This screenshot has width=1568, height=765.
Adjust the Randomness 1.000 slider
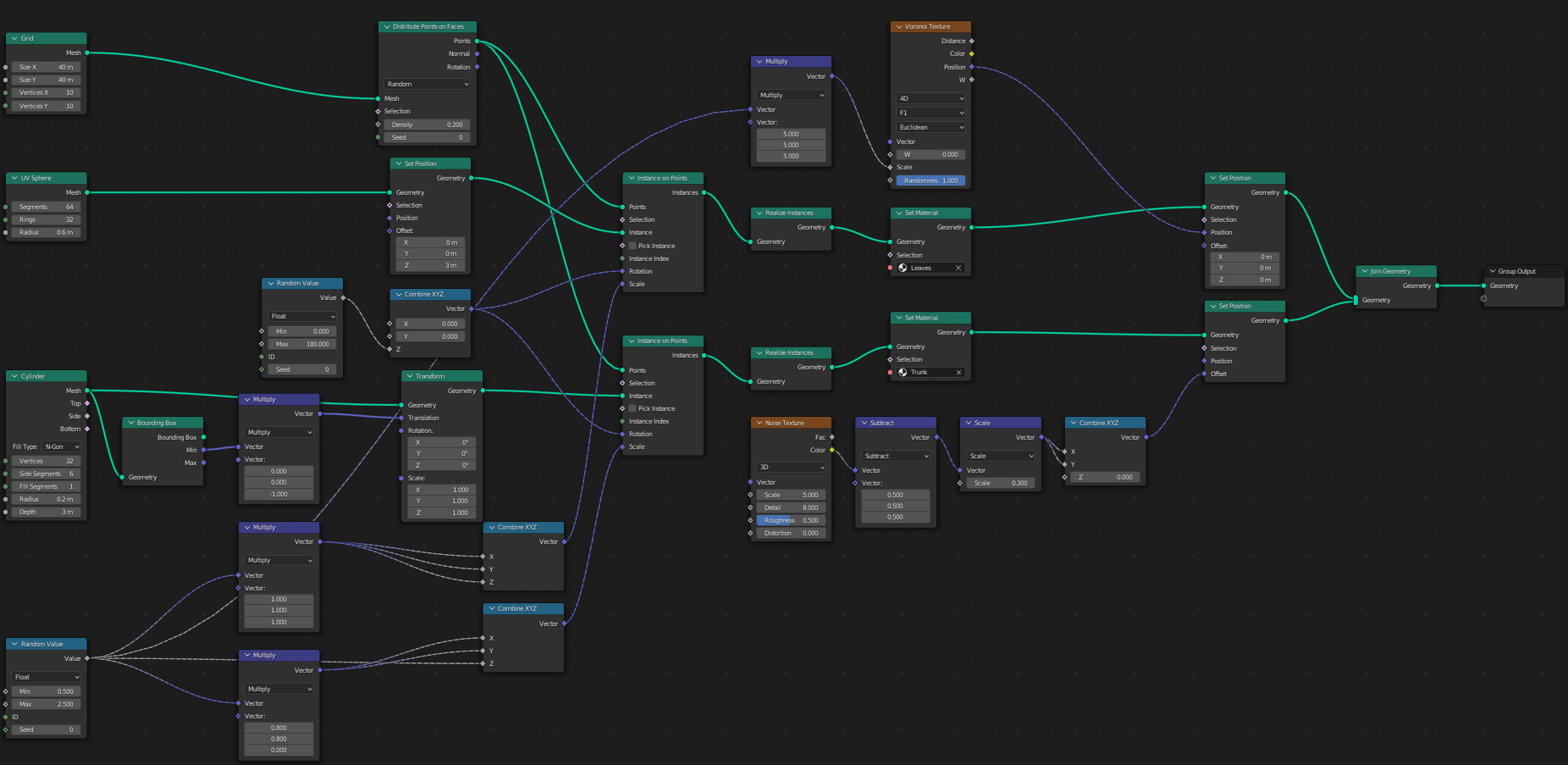[930, 180]
